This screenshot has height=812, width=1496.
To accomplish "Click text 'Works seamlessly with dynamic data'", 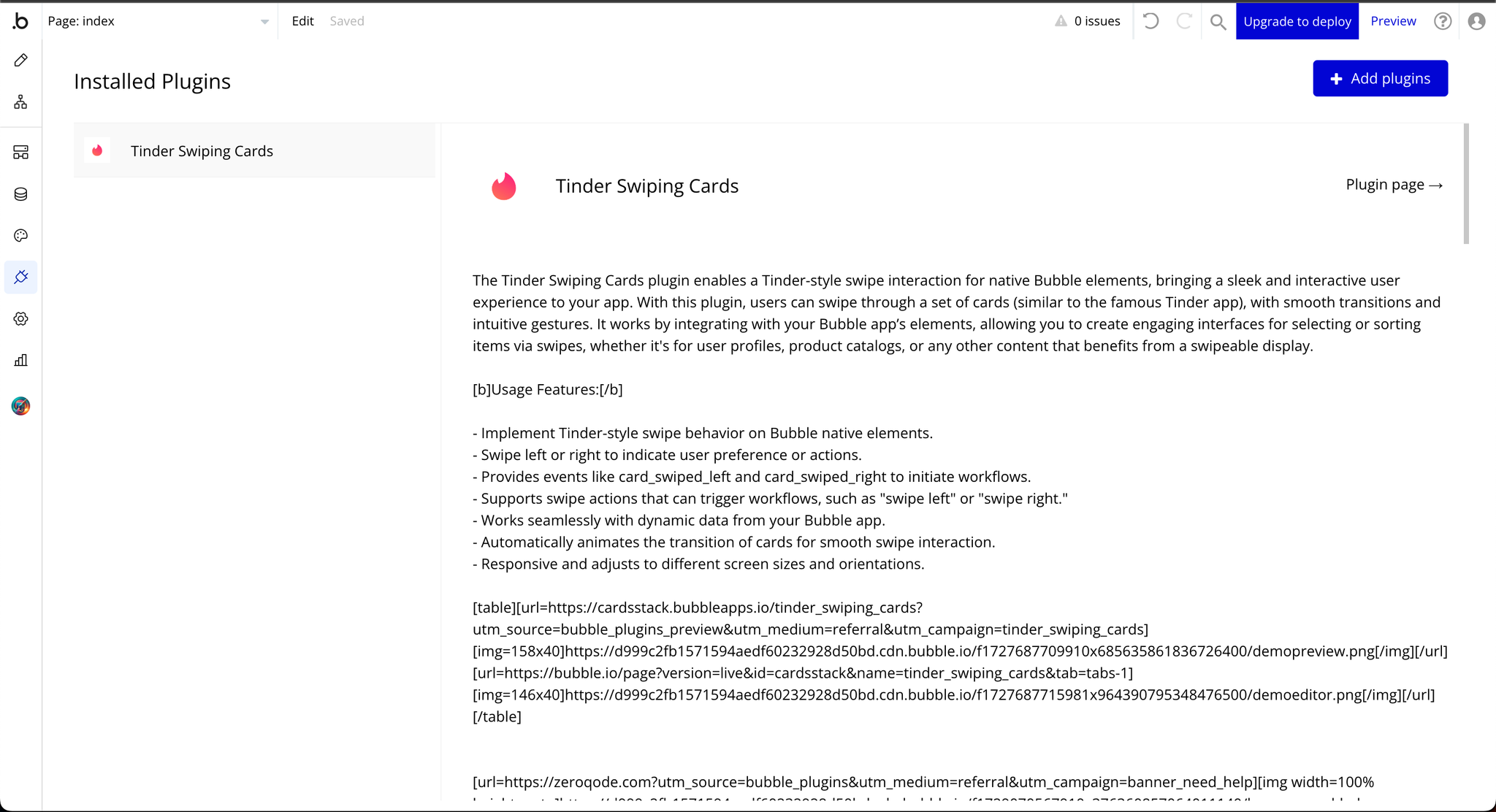I will pyautogui.click(x=679, y=521).
